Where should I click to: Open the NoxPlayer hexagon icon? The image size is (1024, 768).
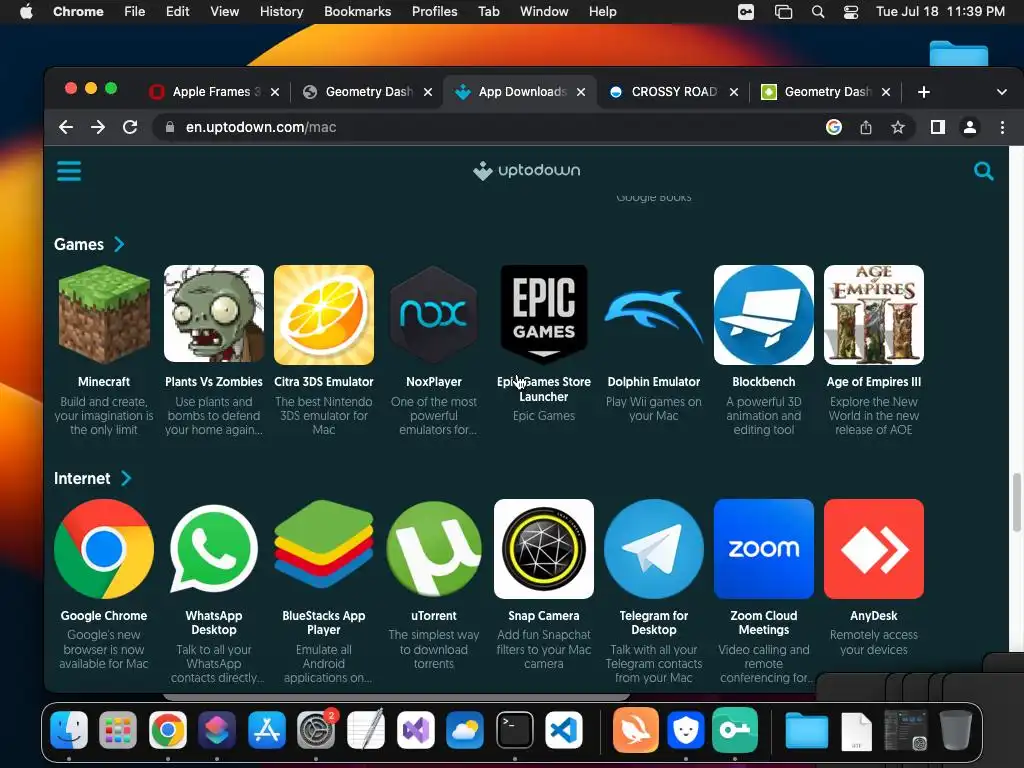click(434, 315)
